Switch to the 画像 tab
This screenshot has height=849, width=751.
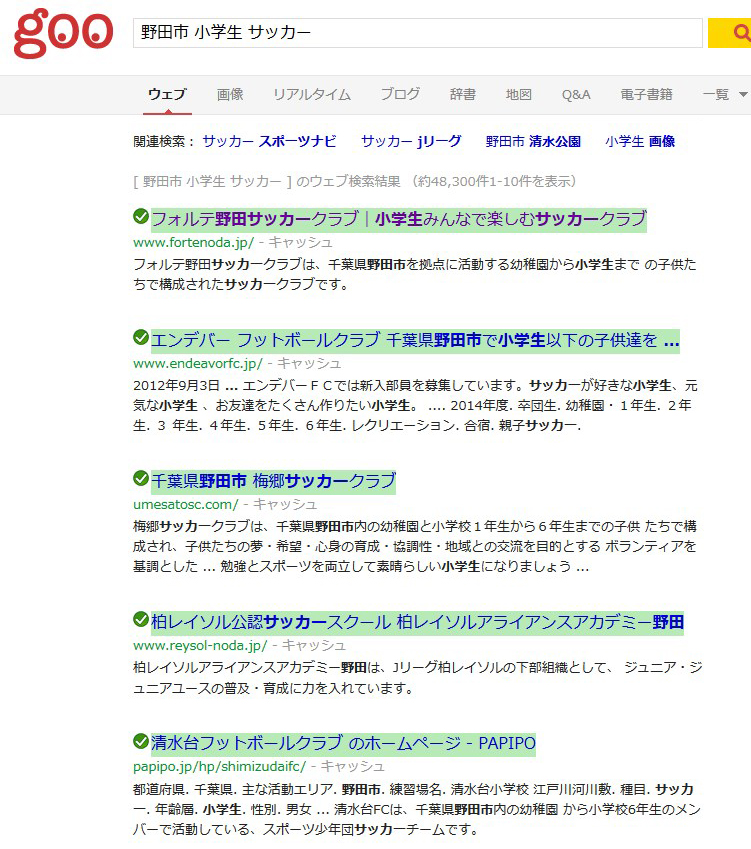(x=230, y=95)
